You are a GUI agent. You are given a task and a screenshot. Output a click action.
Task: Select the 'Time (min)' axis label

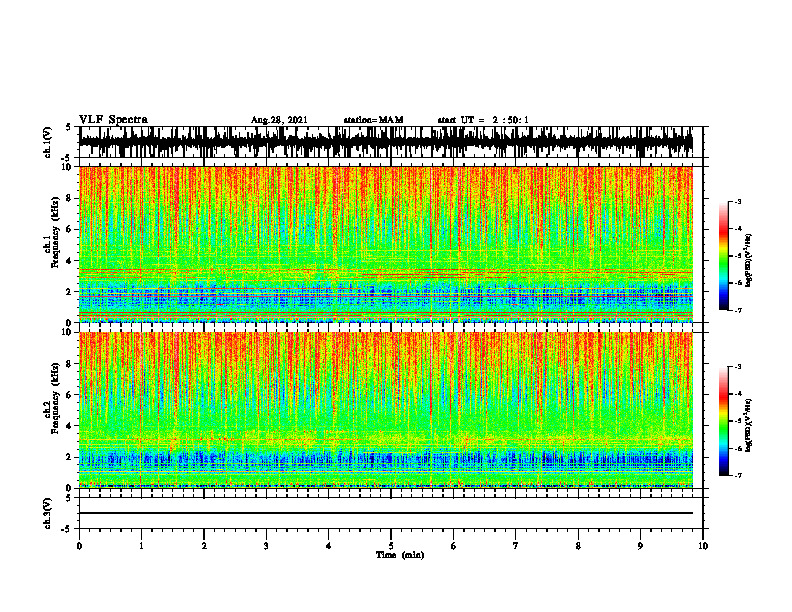pos(400,555)
